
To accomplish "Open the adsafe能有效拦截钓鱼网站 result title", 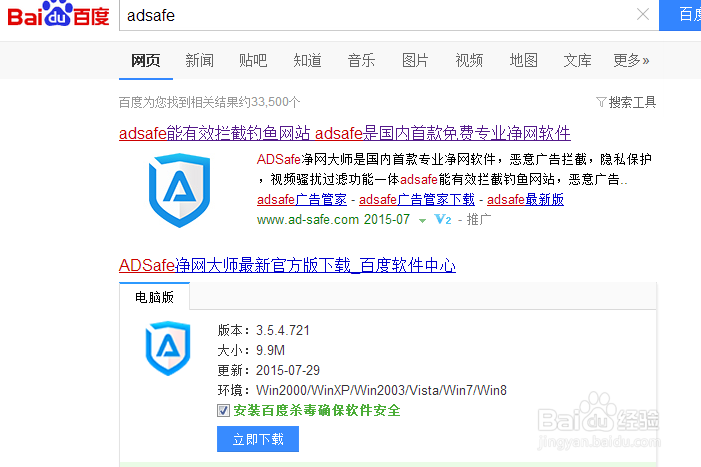I will pyautogui.click(x=345, y=133).
